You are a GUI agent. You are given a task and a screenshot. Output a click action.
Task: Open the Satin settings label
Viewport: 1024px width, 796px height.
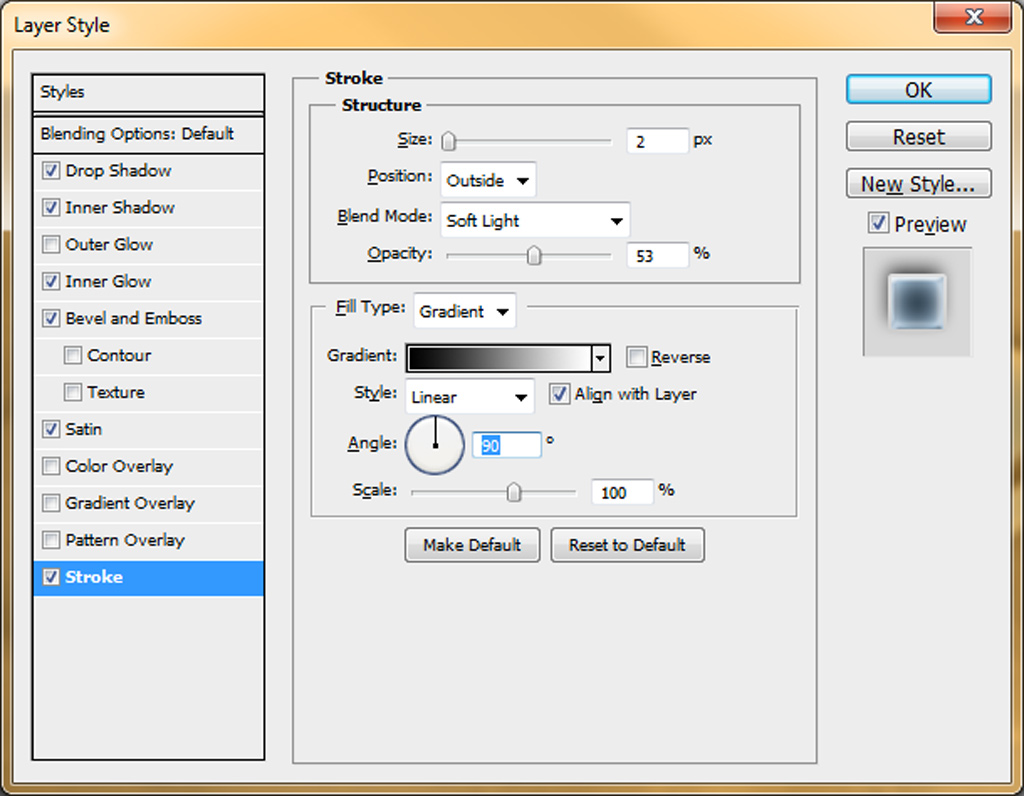coord(84,429)
